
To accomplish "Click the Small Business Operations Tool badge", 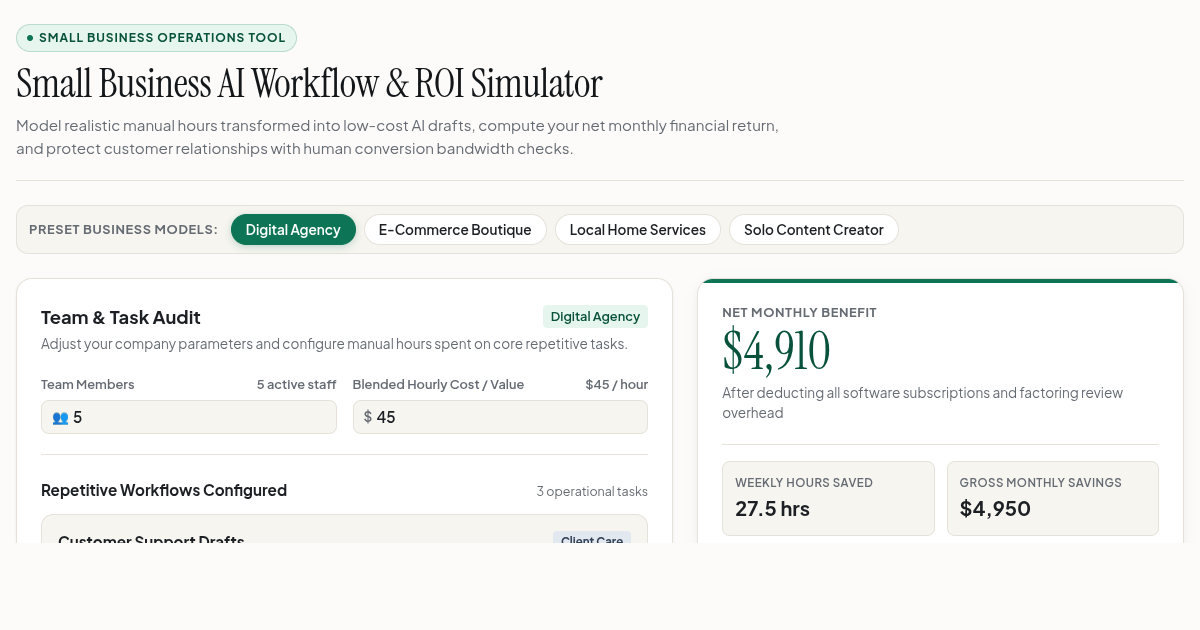I will coord(156,38).
